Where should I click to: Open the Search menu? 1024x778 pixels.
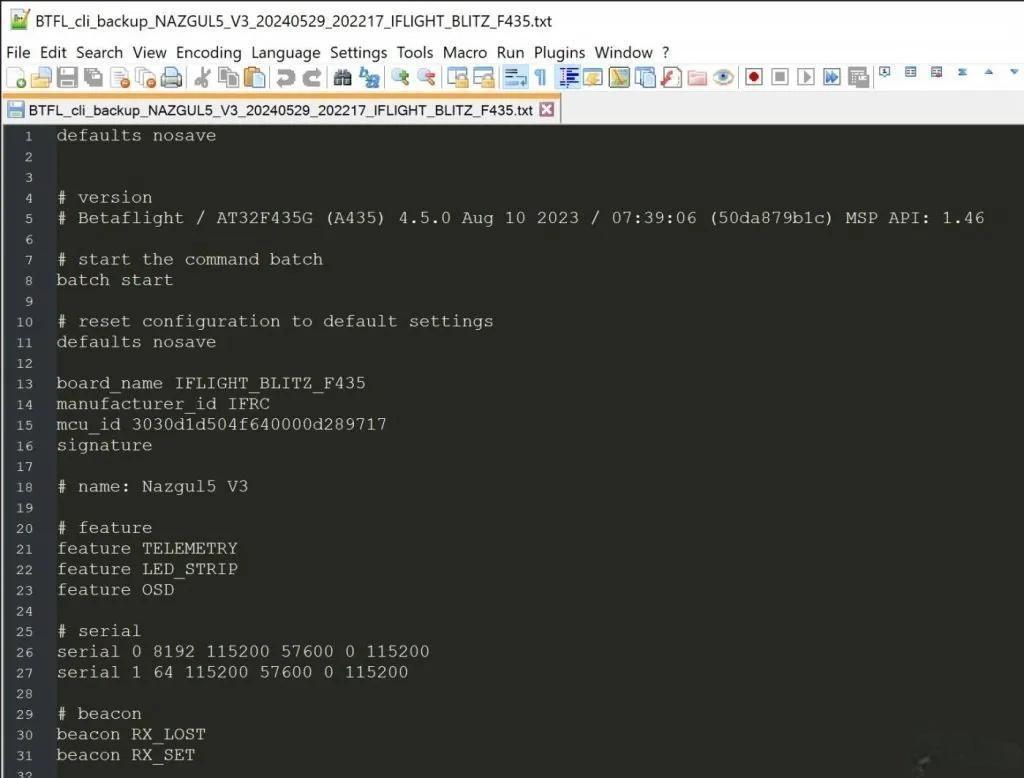coord(99,52)
